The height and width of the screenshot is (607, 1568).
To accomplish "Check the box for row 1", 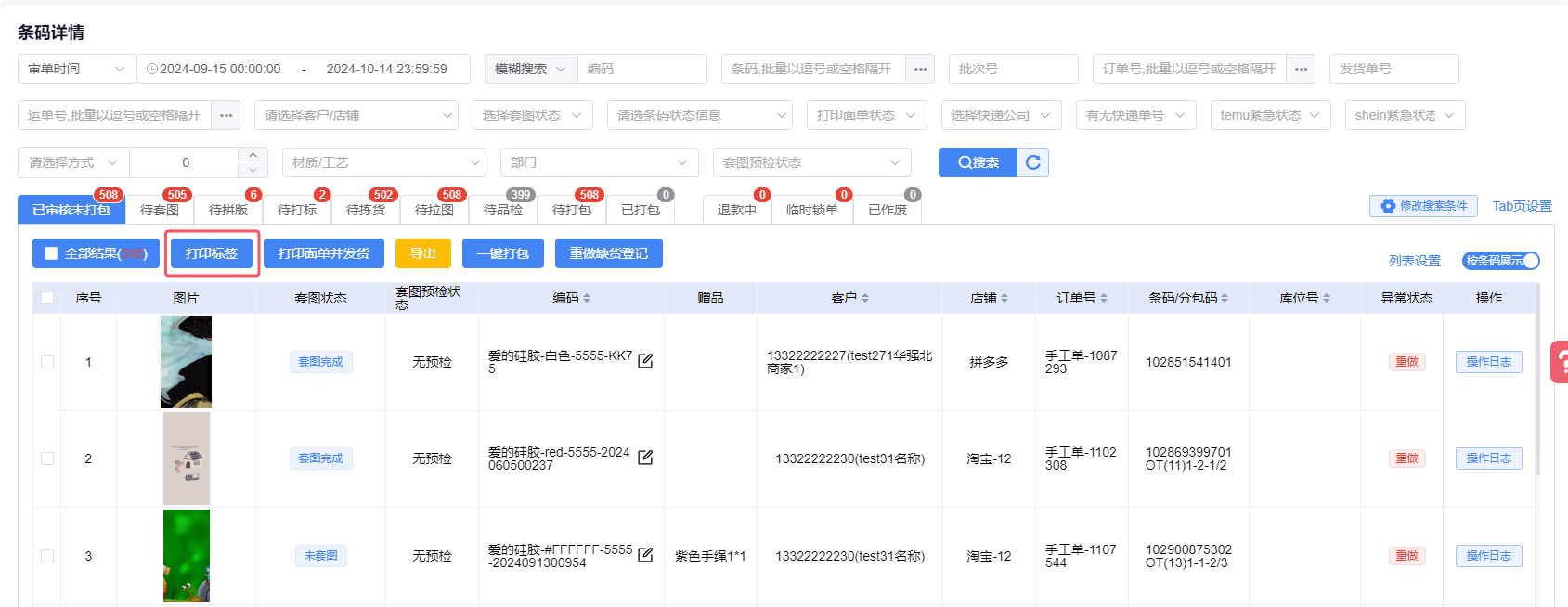I will [x=47, y=362].
